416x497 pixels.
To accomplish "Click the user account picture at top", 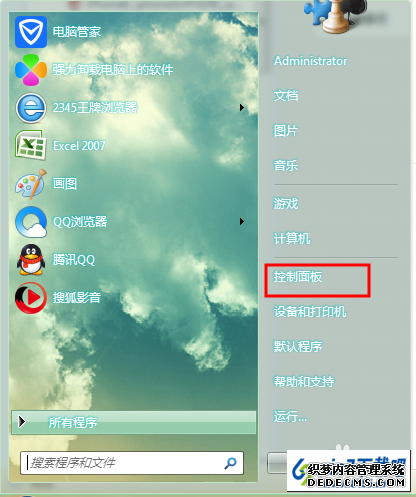I will (x=335, y=16).
